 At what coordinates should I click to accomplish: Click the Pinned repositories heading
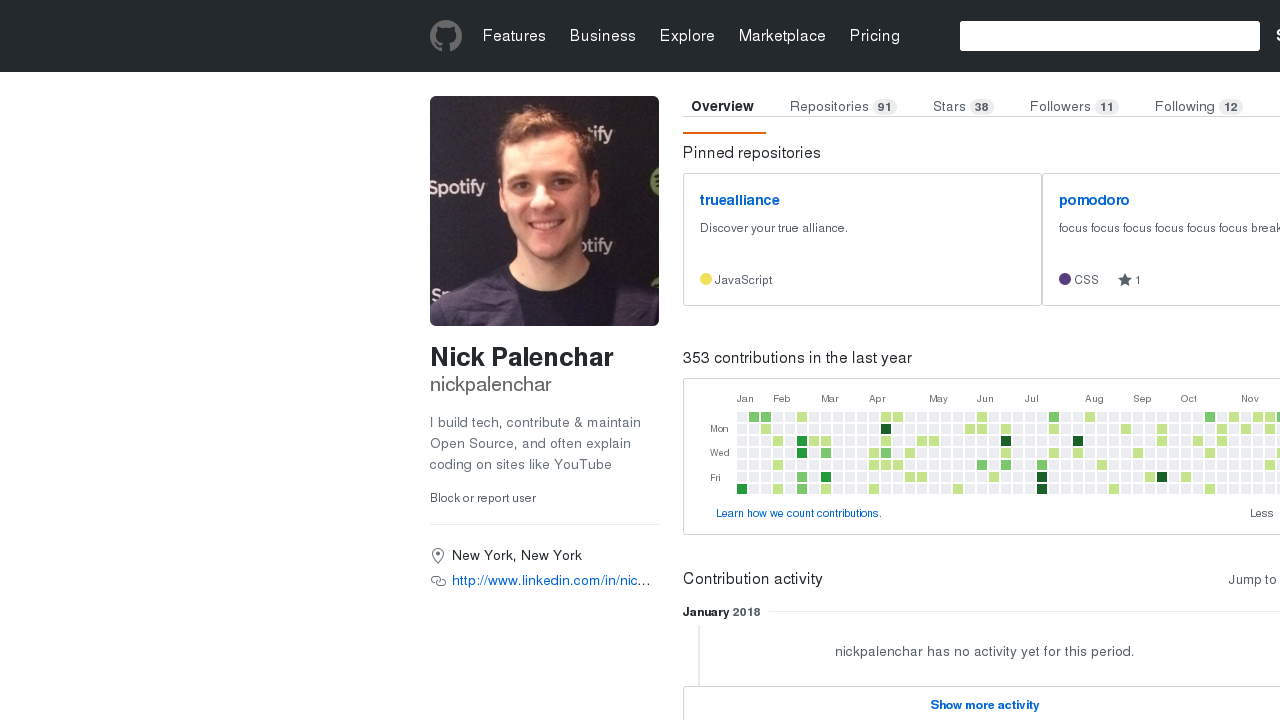(x=752, y=153)
